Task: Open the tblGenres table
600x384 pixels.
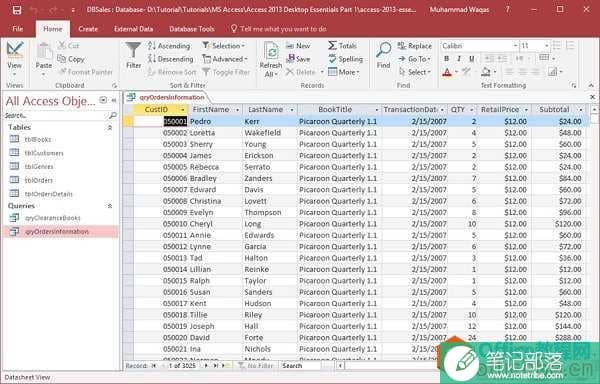Action: point(39,166)
